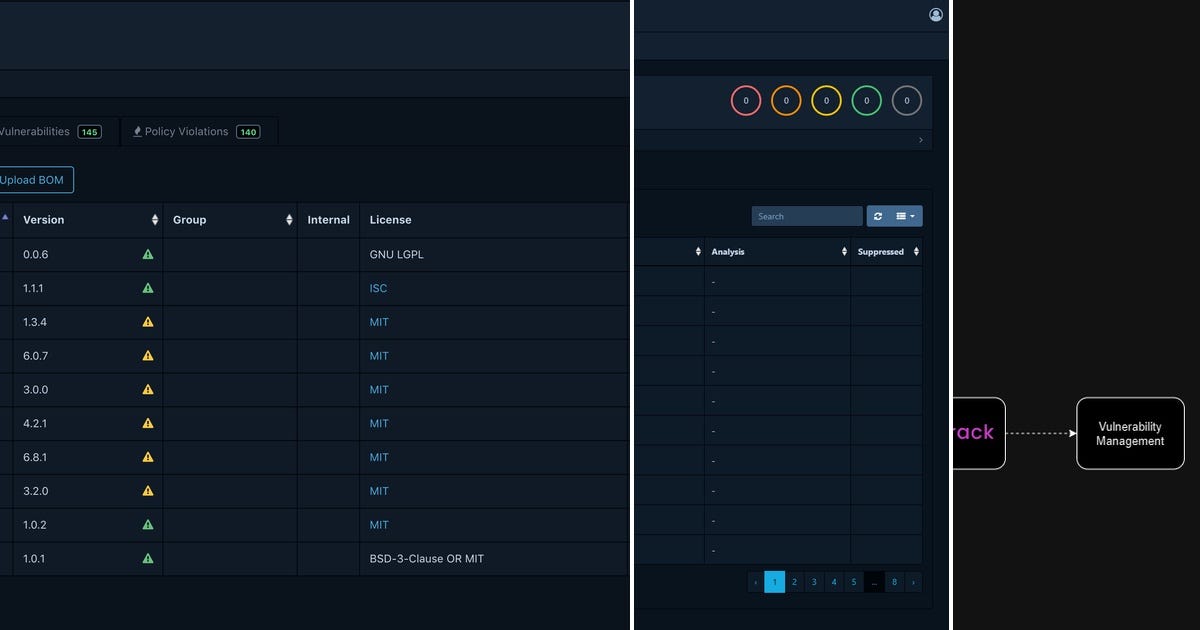The width and height of the screenshot is (1200, 630).
Task: Click the red severity counter badge
Action: (746, 101)
